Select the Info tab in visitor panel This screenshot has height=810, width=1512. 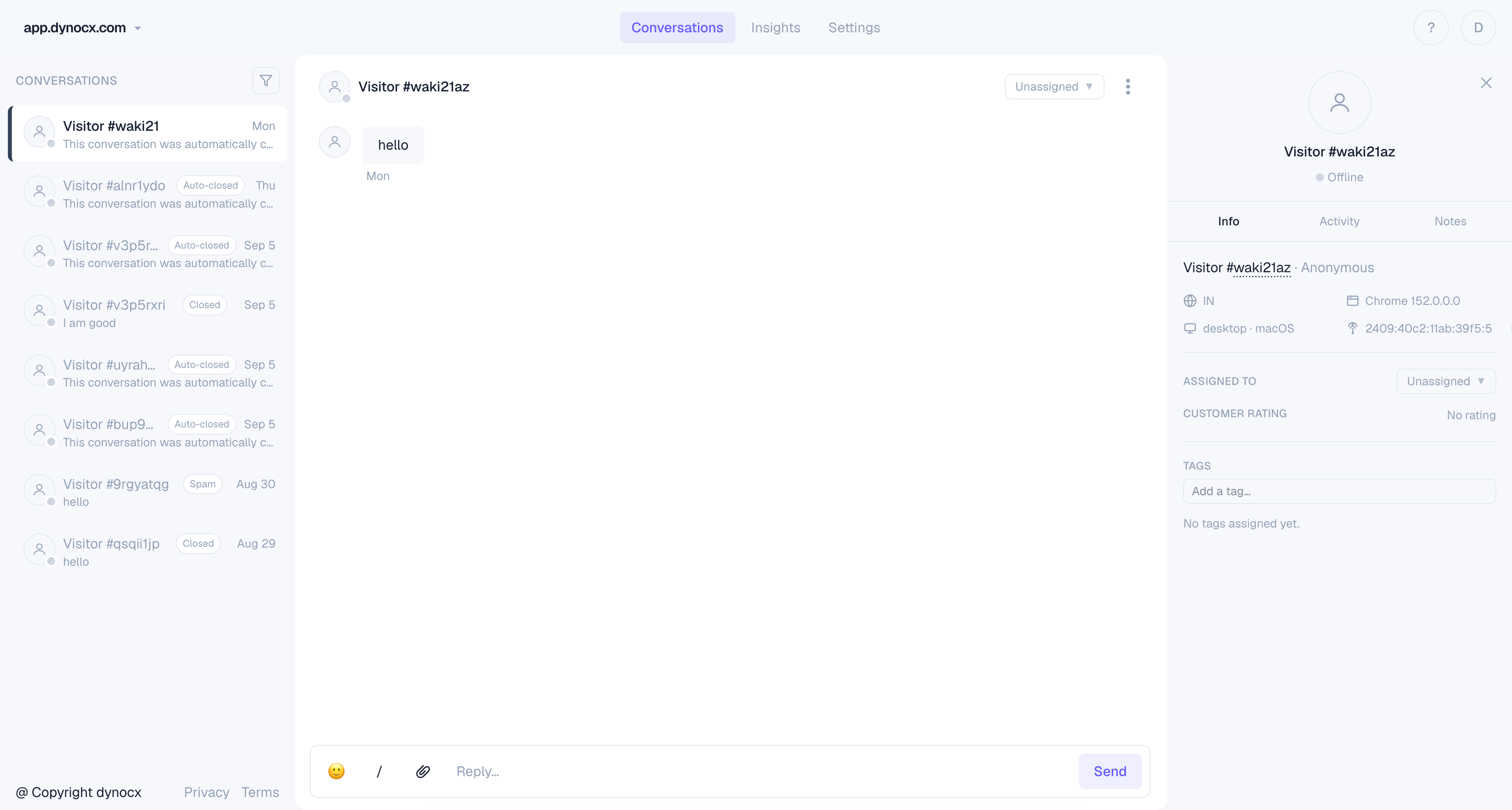1228,221
